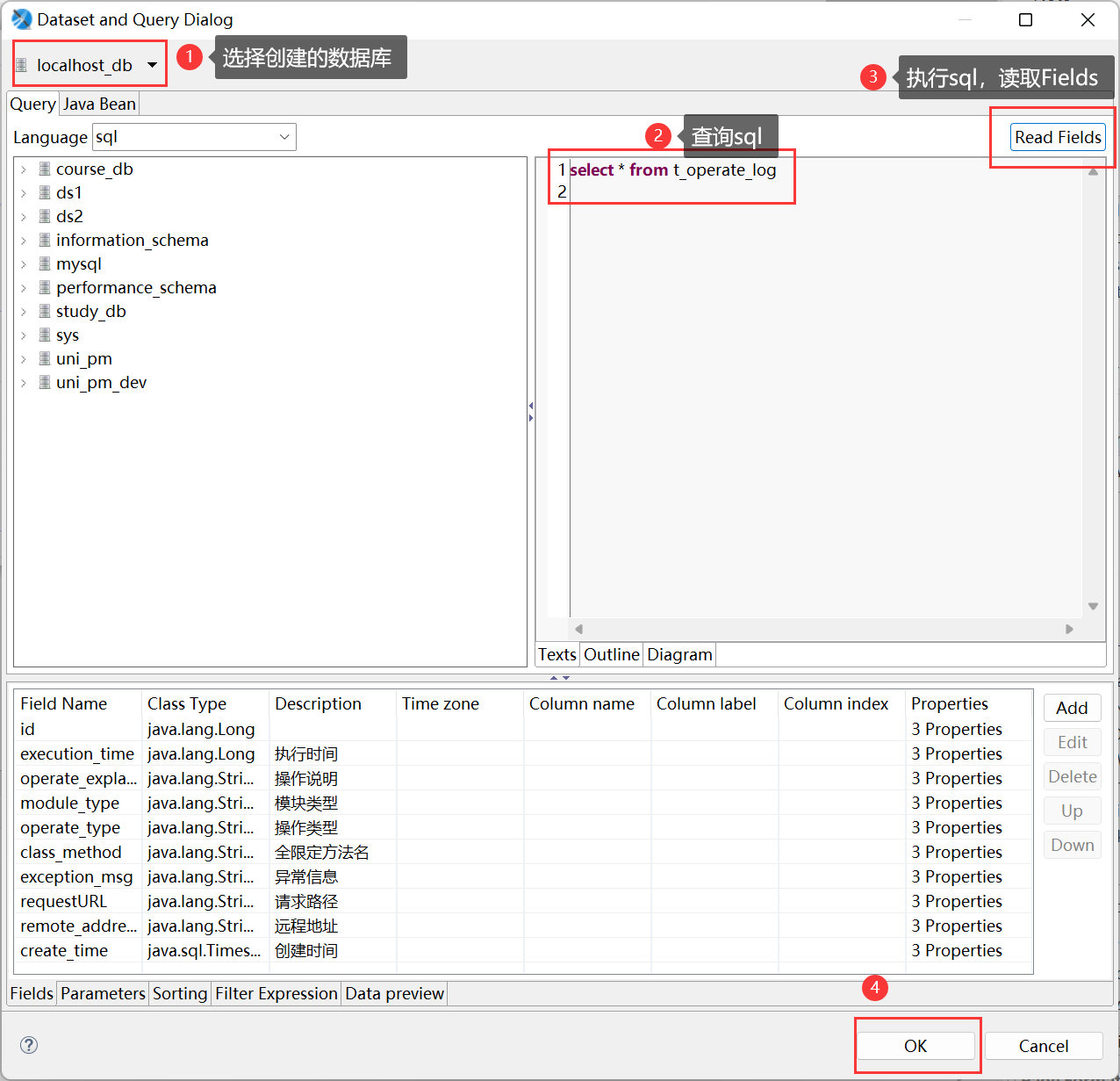Click the Read Fields button
The image size is (1120, 1081).
(1058, 137)
